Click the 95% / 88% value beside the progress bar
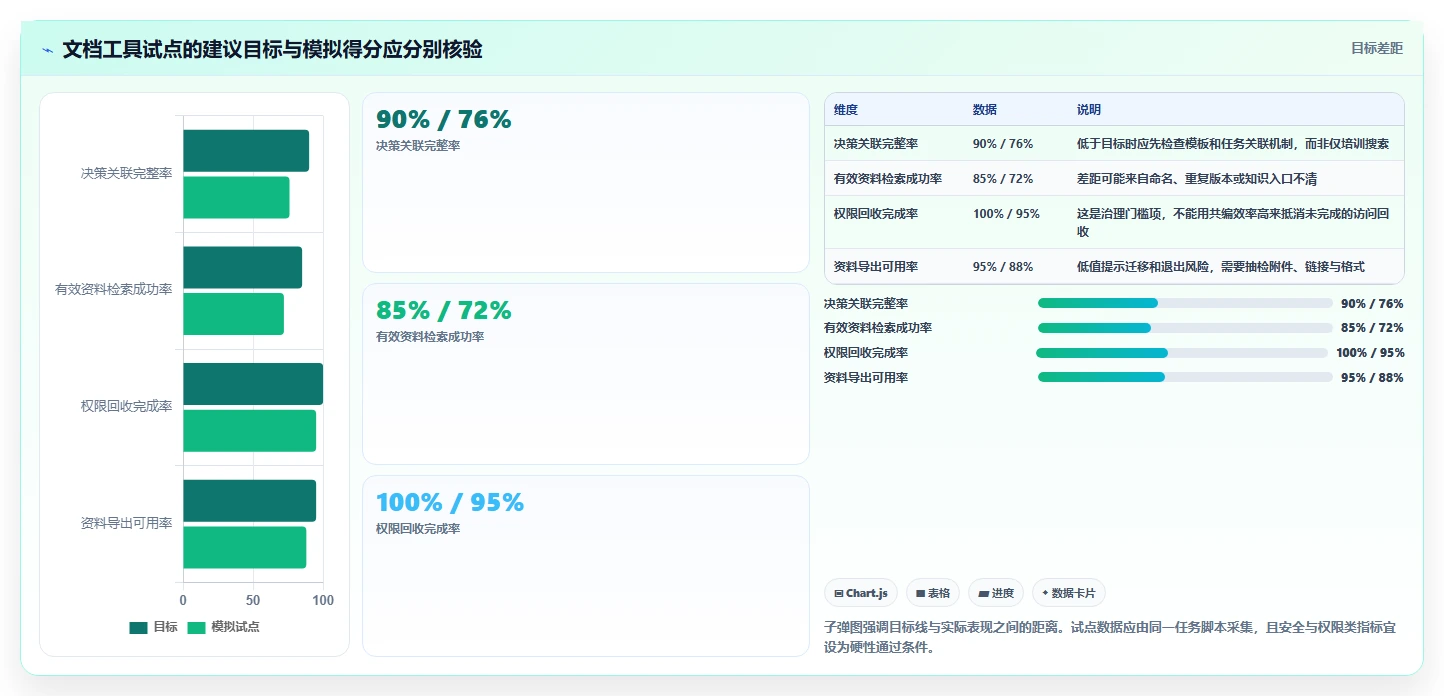Viewport: 1444px width, 696px height. pos(1372,378)
